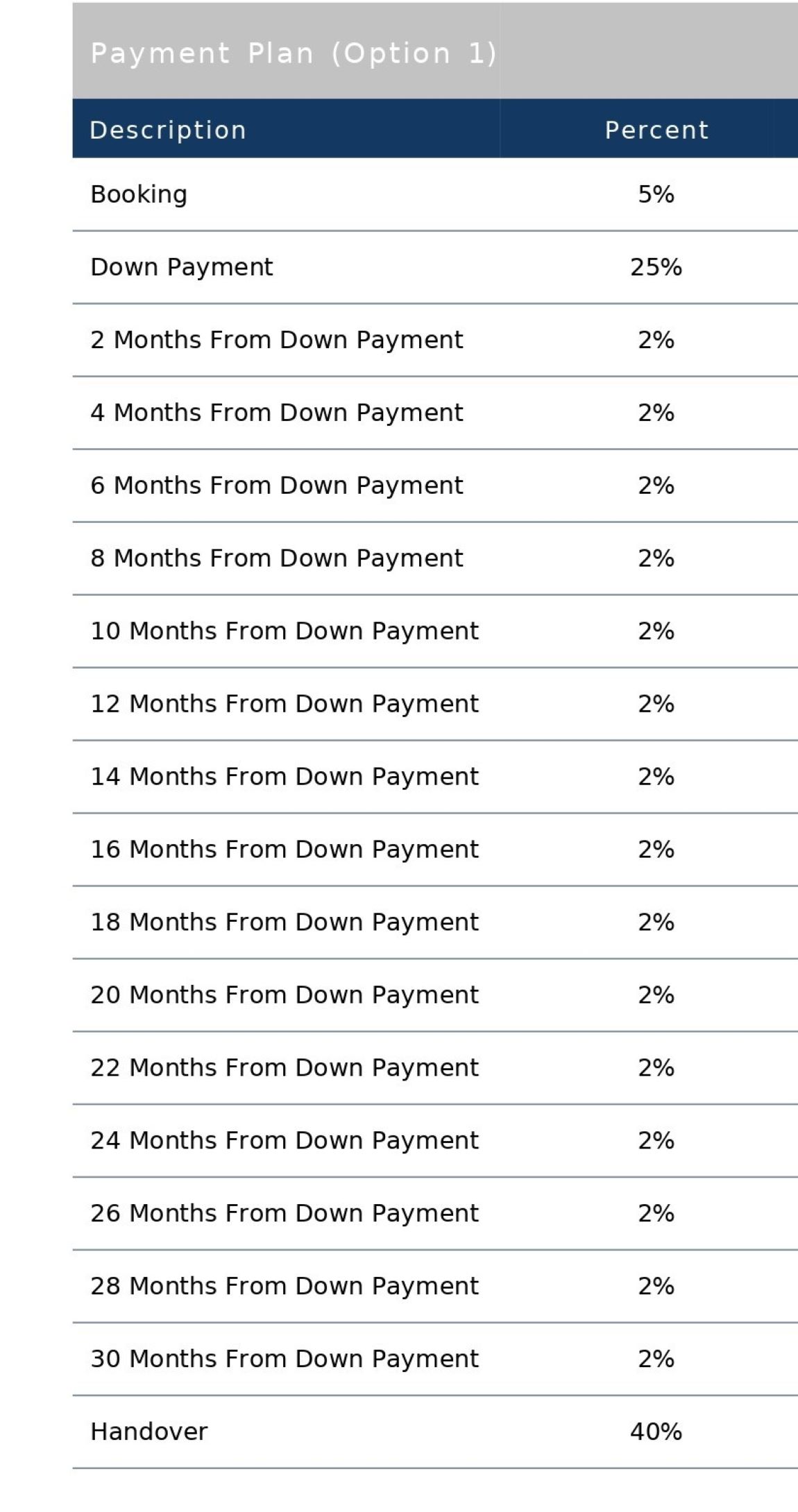Select the Handover row label
The image size is (798, 1512).
(x=149, y=1432)
